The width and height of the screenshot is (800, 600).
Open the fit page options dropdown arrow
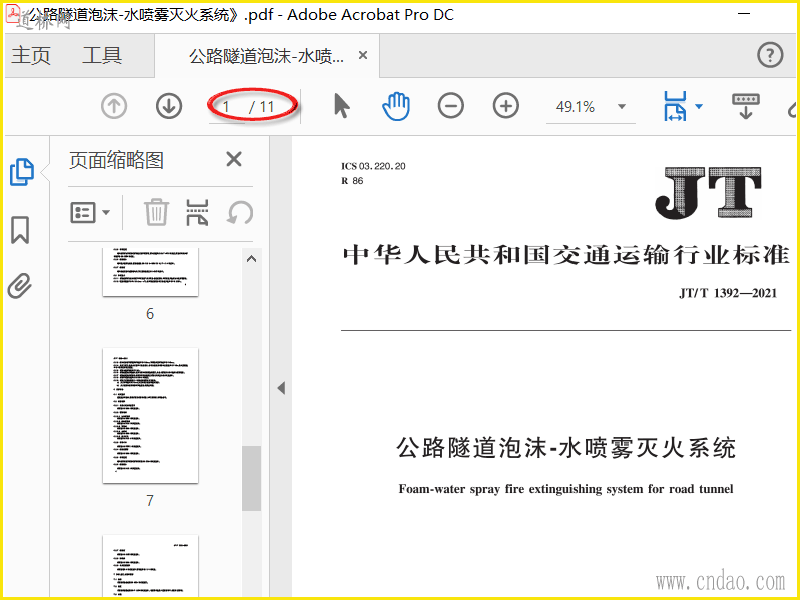(699, 107)
